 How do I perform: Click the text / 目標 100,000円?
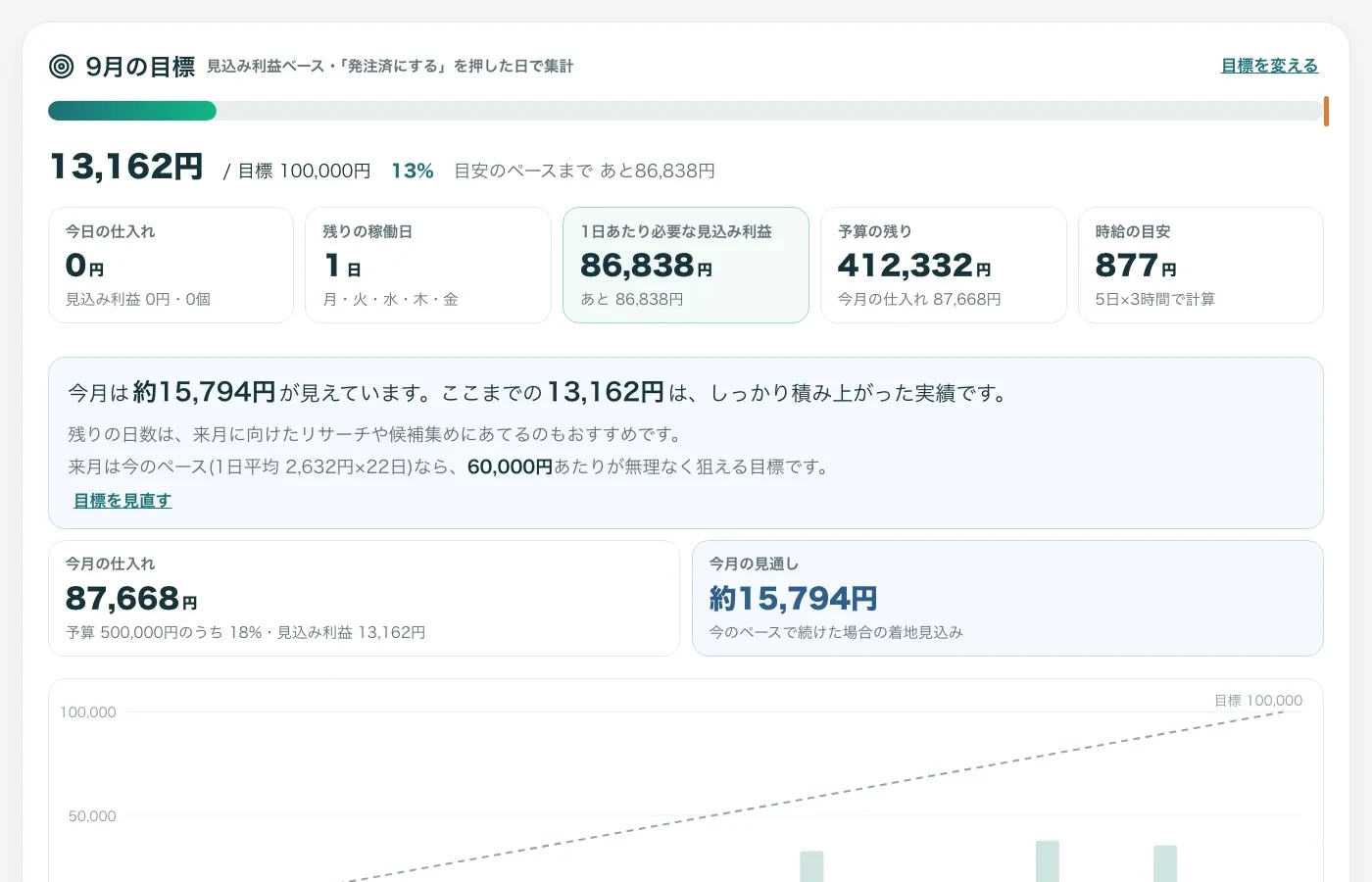tap(297, 171)
